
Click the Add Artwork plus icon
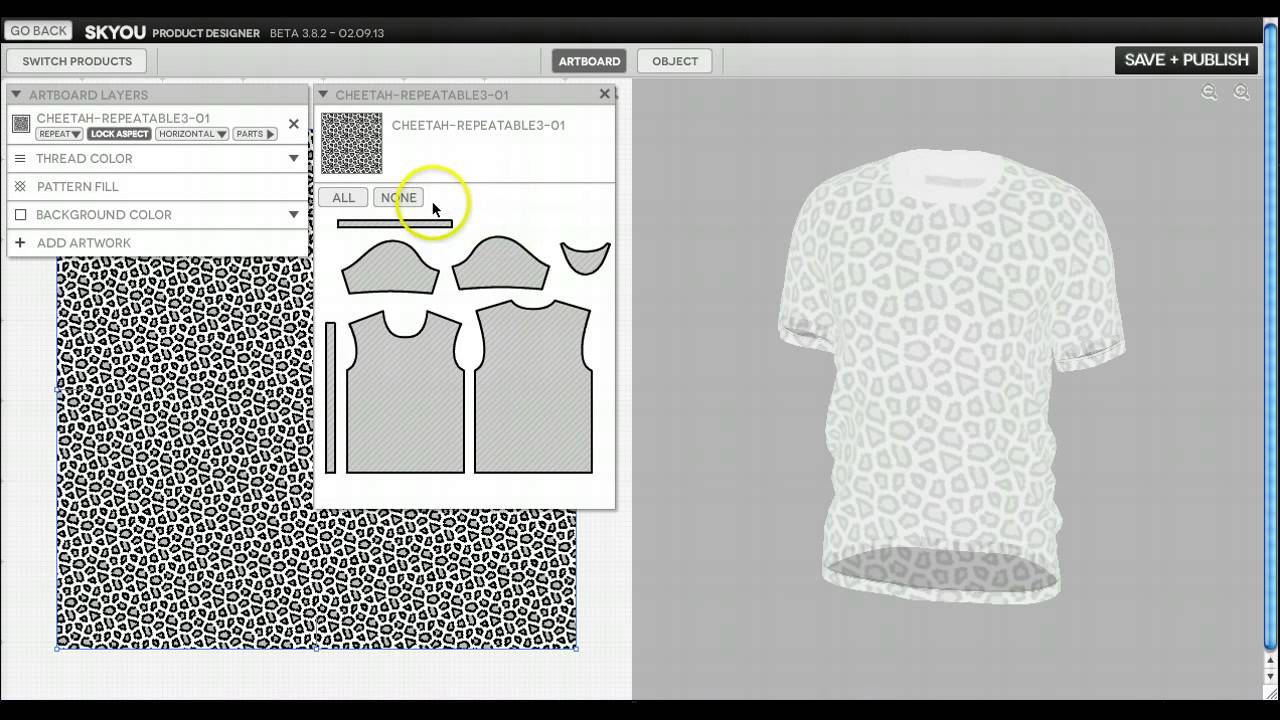click(x=20, y=242)
